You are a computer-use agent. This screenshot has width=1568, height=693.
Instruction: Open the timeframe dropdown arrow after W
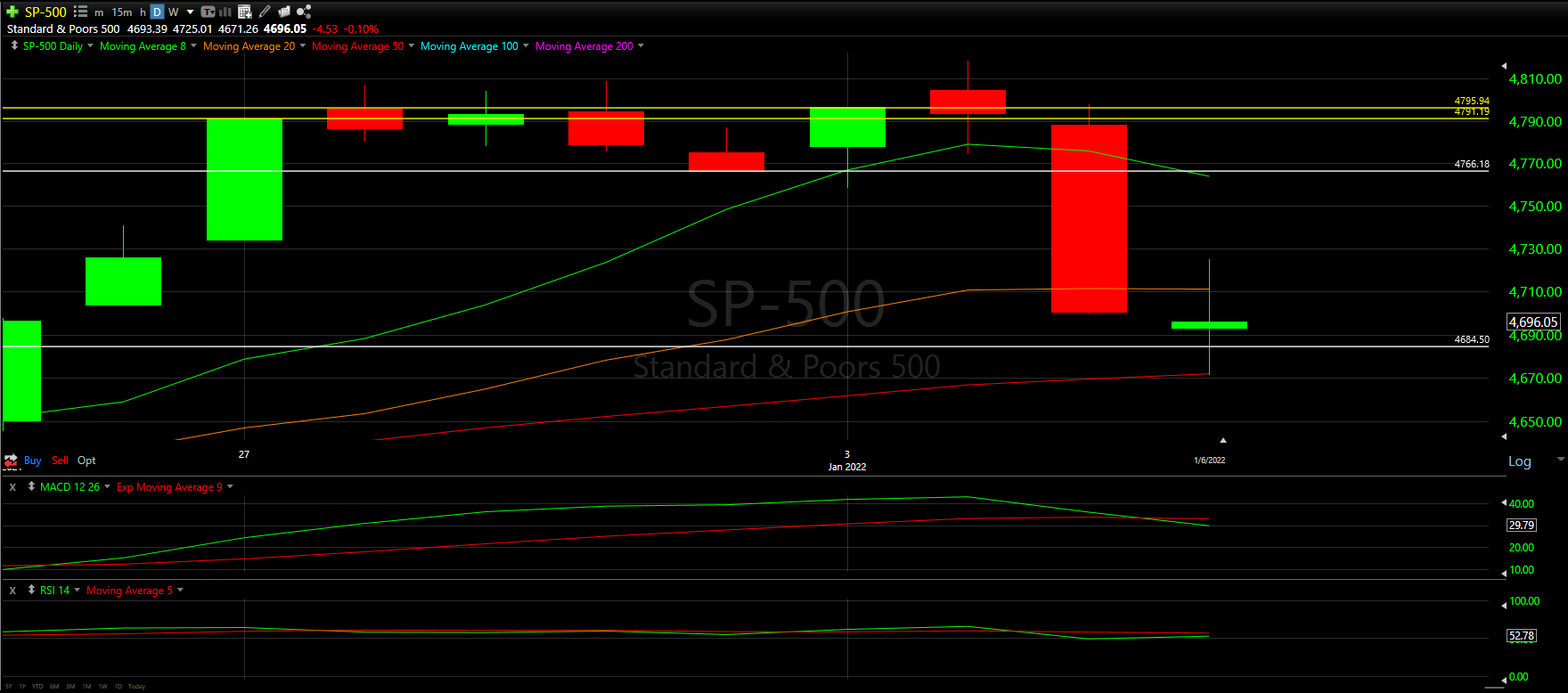pos(191,12)
